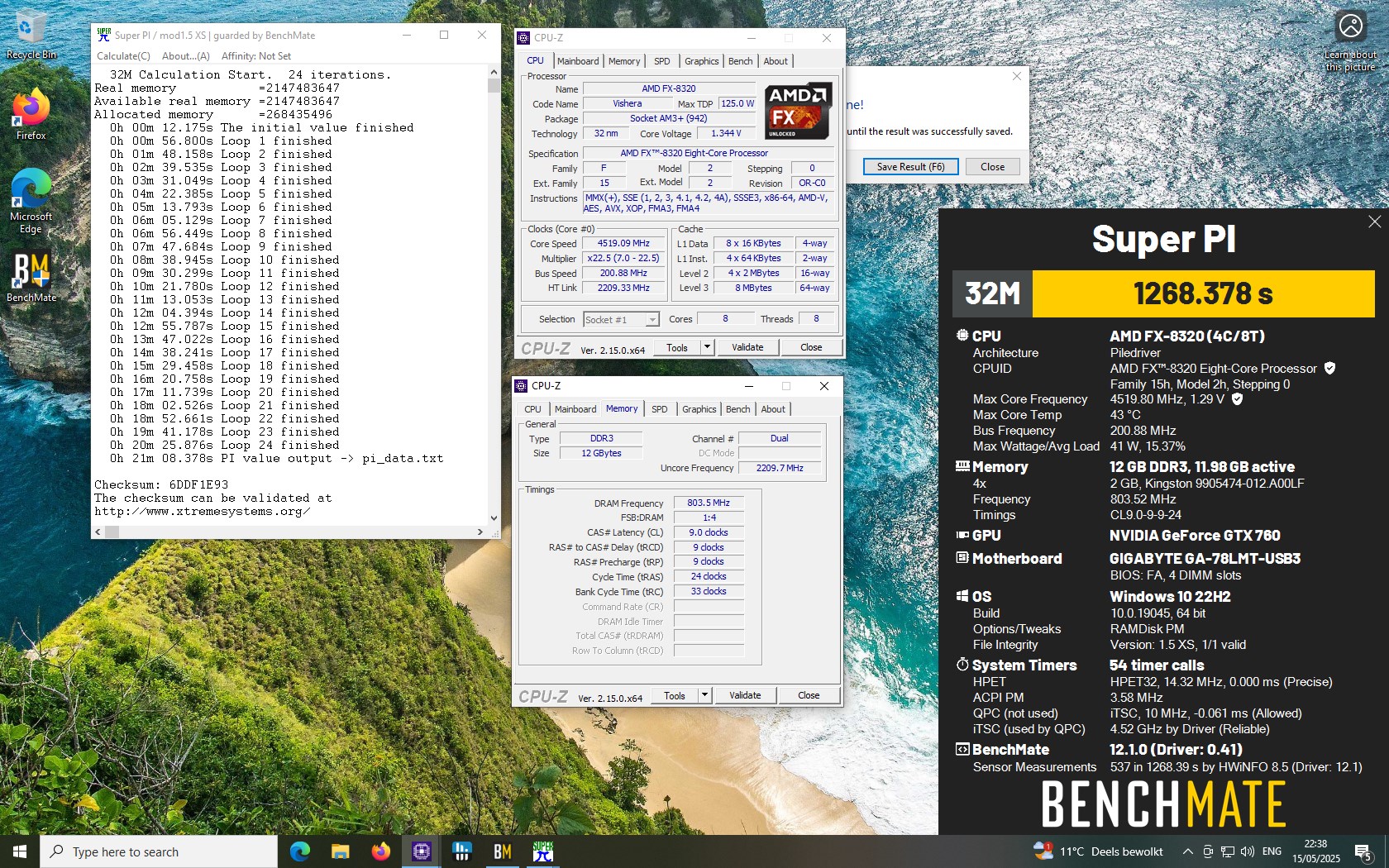Open Graphics tab in upper CPU-Z
Viewport: 1389px width, 868px height.
pos(701,61)
